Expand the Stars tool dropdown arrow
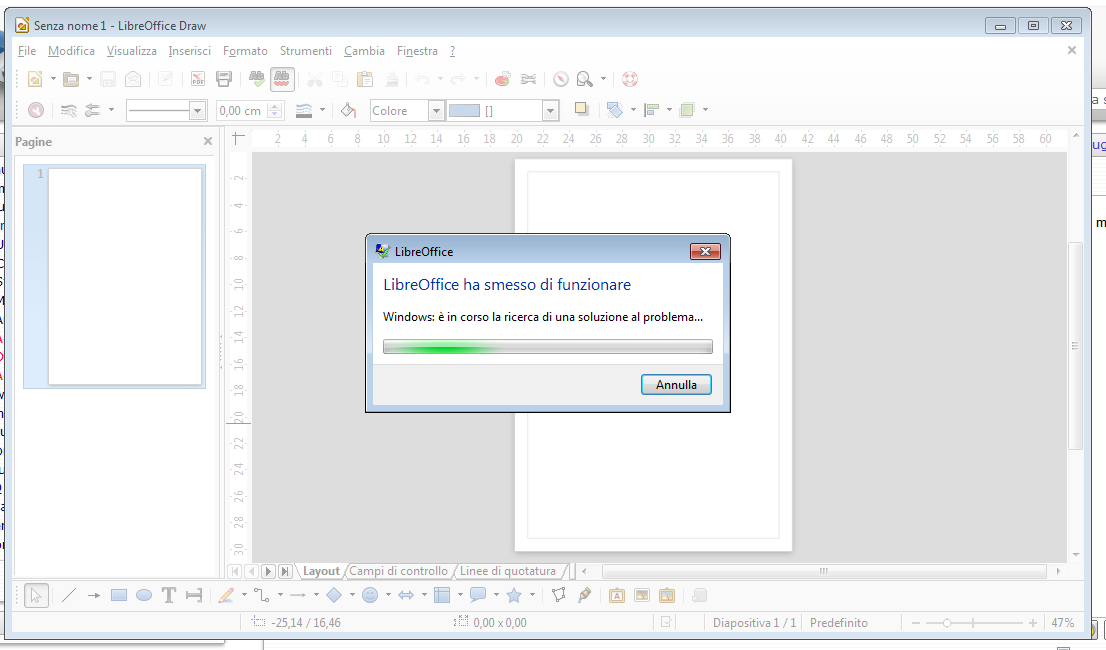This screenshot has width=1106, height=650. click(x=532, y=596)
